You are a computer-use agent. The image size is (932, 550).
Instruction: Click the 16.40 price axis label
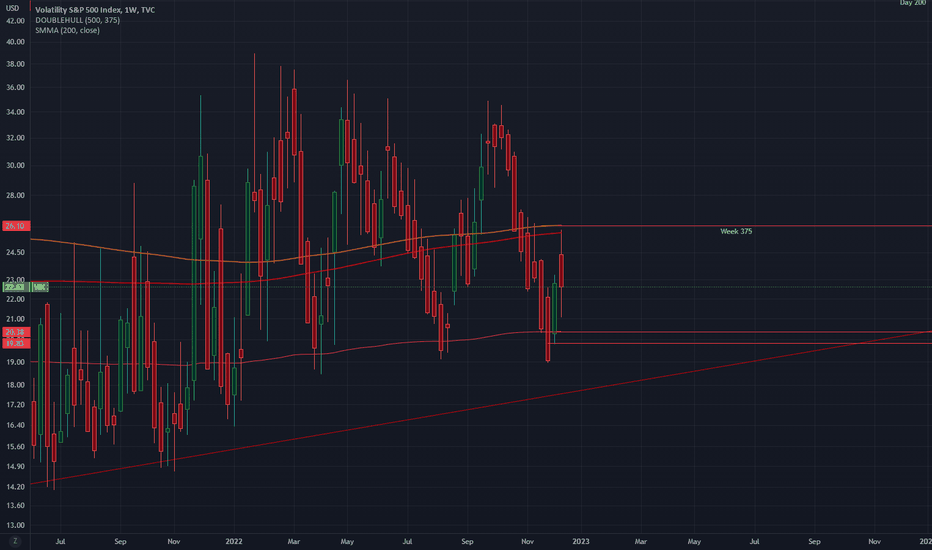click(x=15, y=425)
